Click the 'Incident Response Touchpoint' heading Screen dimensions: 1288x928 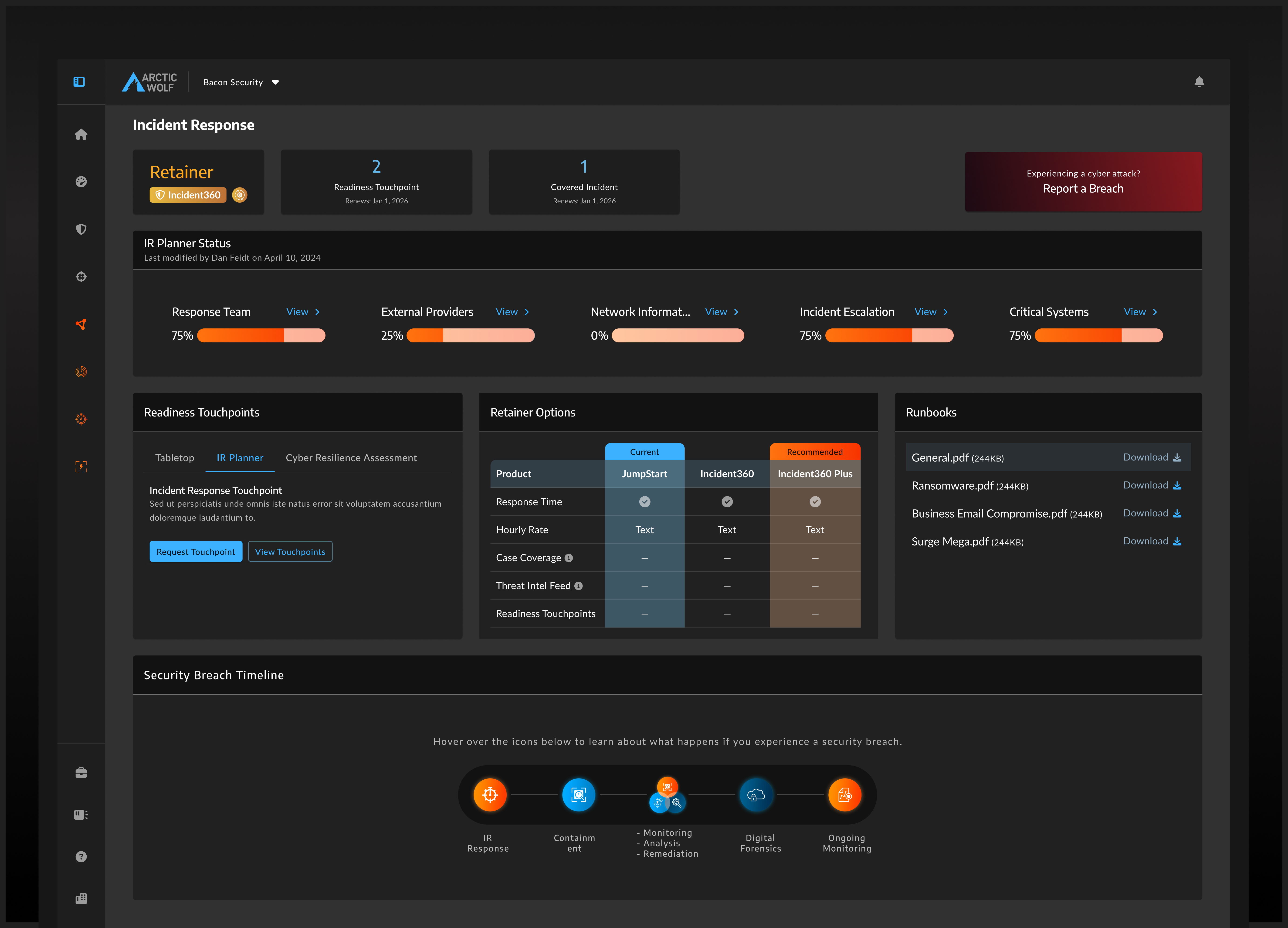click(216, 490)
